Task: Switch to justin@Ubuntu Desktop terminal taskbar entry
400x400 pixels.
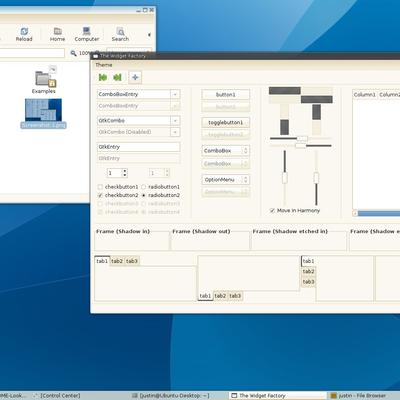Action: click(171, 396)
